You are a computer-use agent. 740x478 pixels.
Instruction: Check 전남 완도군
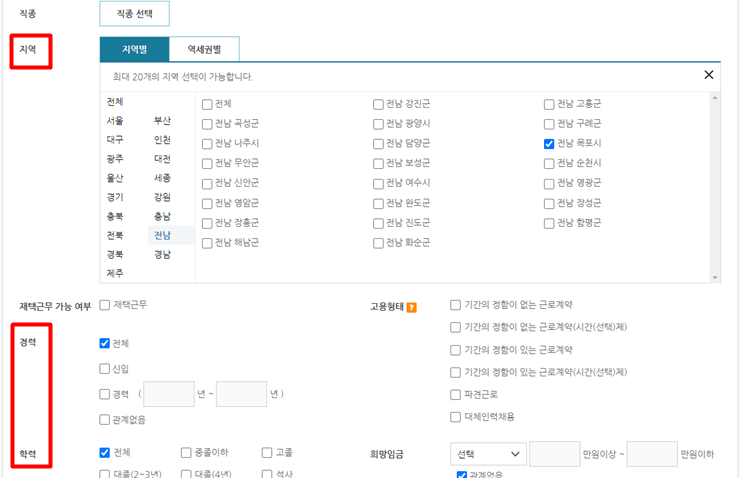coord(378,204)
